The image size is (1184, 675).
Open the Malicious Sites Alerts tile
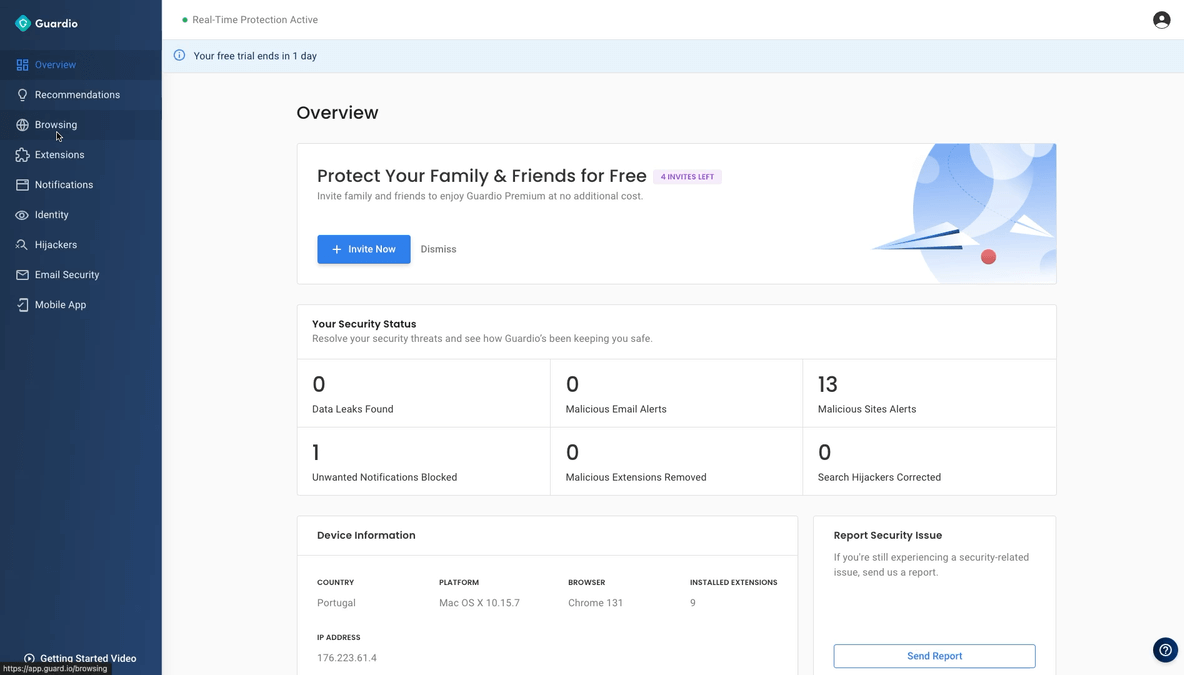pos(929,394)
